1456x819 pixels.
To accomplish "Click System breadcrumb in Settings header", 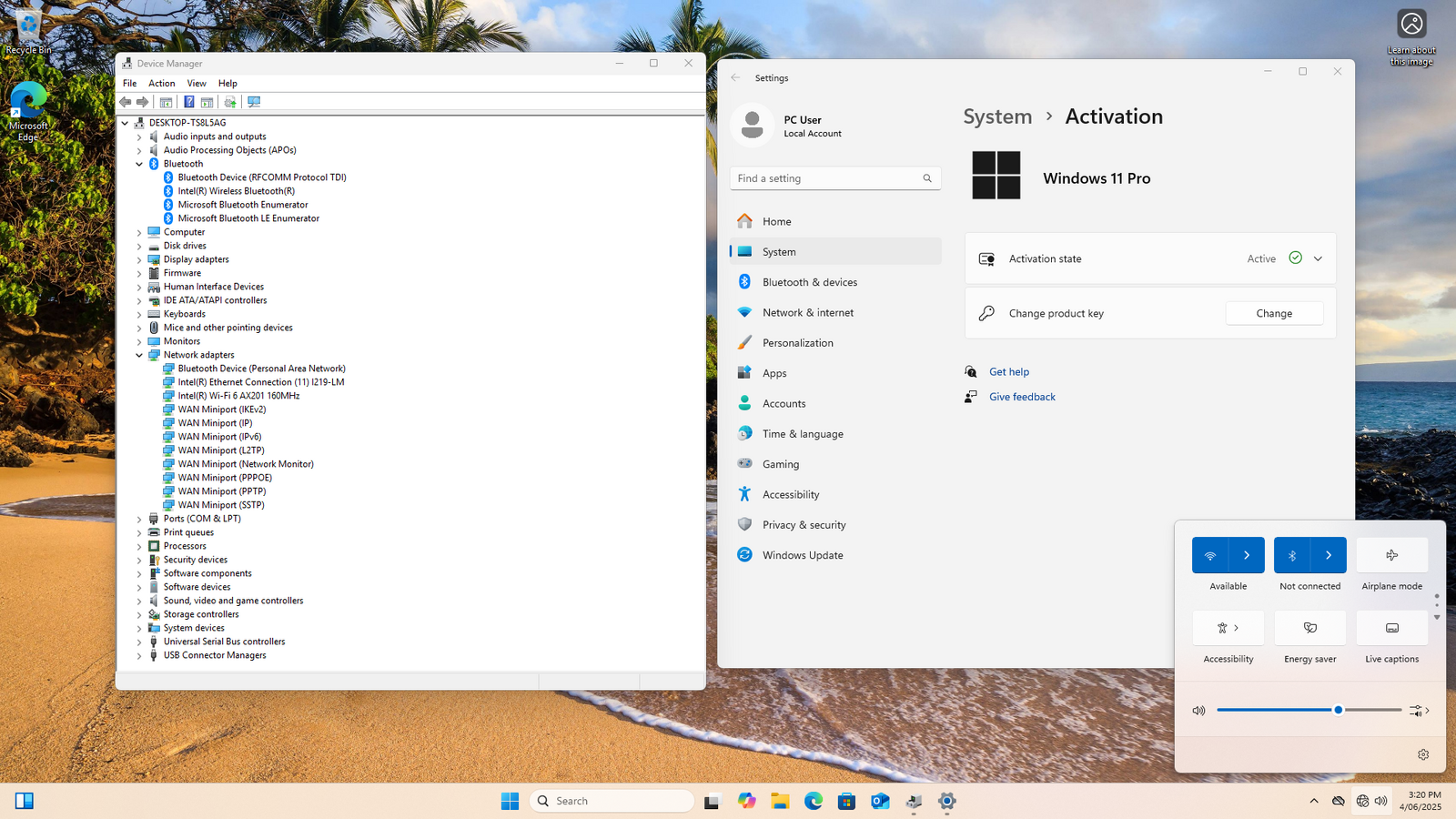I will coord(997,116).
